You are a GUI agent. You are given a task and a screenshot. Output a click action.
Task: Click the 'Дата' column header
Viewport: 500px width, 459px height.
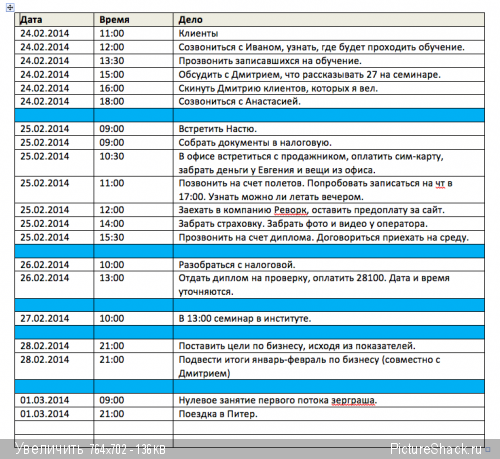[x=54, y=20]
